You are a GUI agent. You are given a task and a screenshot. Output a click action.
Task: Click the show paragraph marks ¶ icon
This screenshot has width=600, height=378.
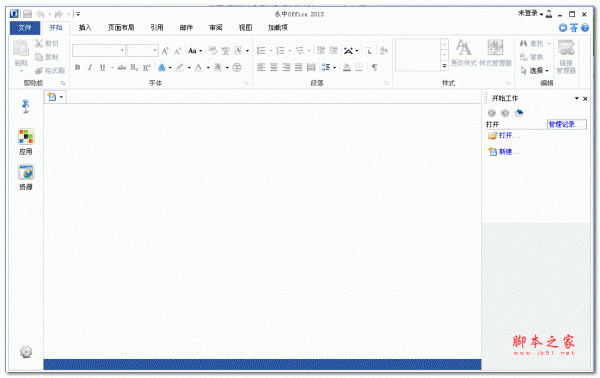pyautogui.click(x=375, y=68)
